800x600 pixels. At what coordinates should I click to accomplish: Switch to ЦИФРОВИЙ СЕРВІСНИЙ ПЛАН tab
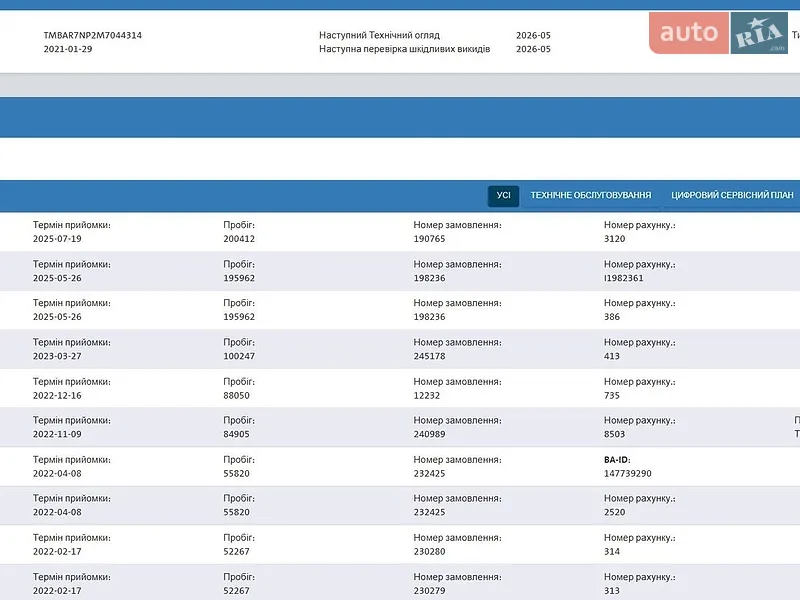point(732,195)
